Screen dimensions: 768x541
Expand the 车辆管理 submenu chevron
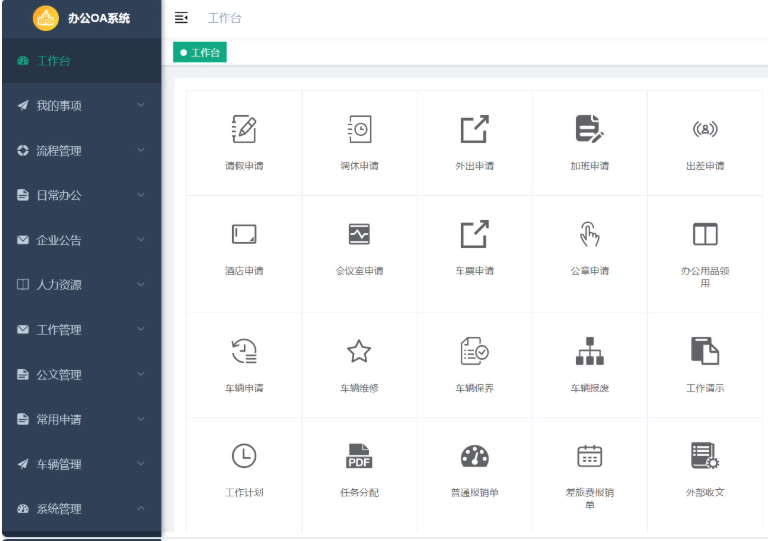click(x=141, y=464)
